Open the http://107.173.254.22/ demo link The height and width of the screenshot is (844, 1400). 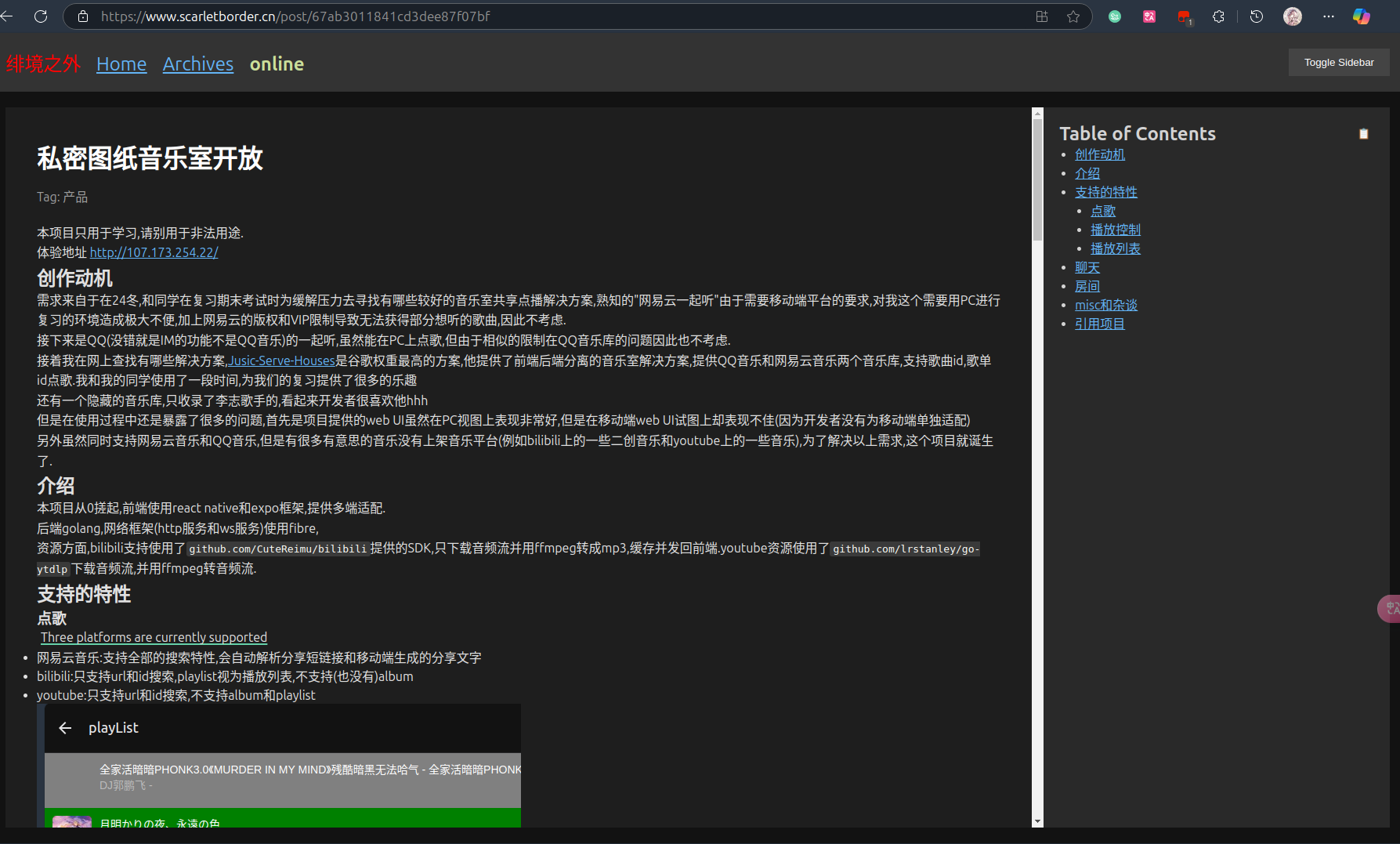(x=154, y=252)
